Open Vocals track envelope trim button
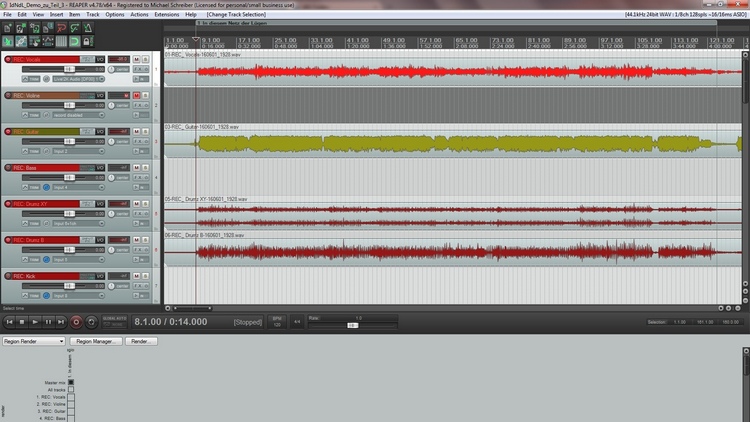The image size is (750, 422). click(x=31, y=79)
